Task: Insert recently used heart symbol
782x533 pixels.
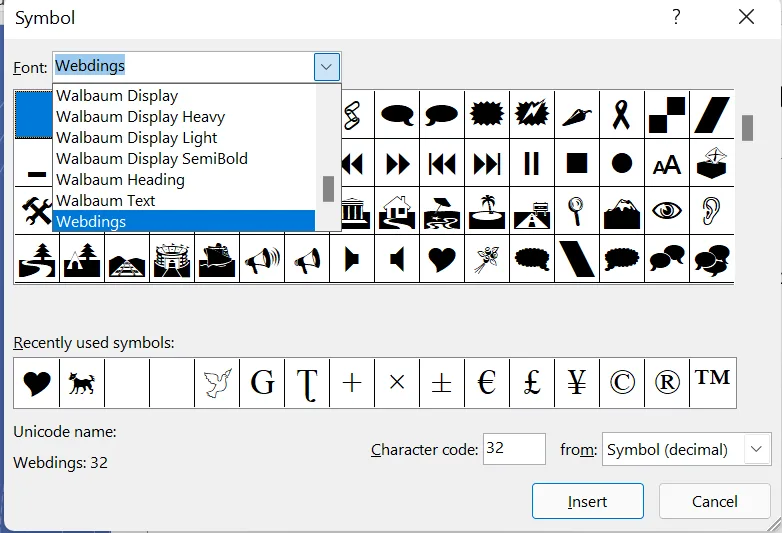Action: point(37,383)
